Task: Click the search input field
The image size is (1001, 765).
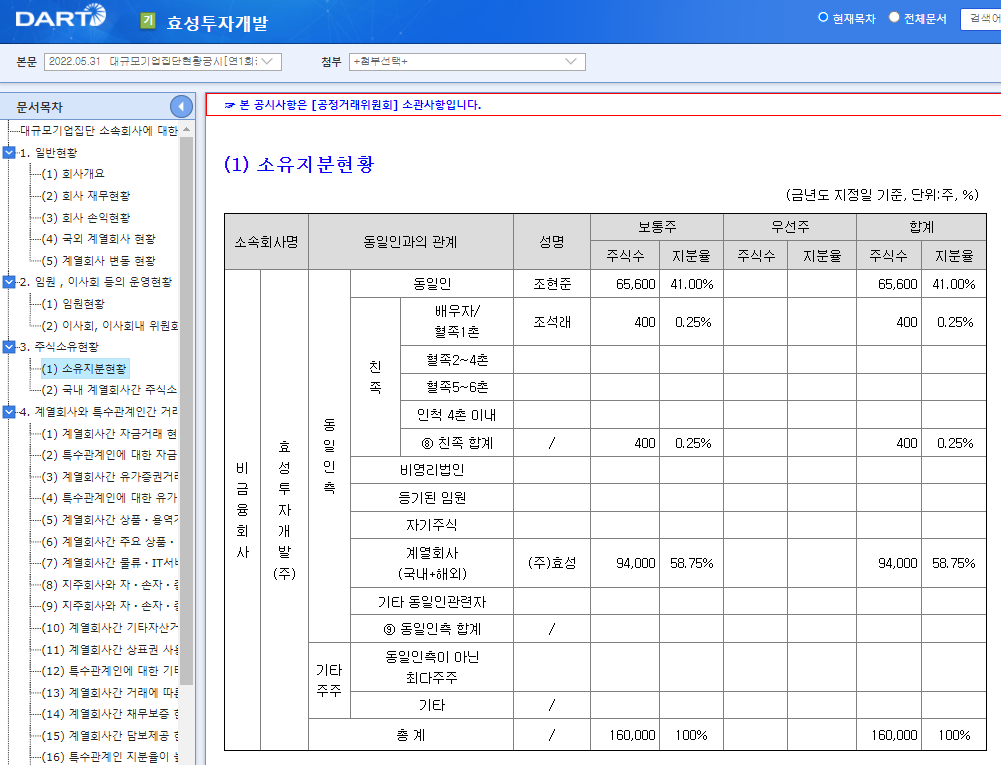Action: tap(981, 19)
